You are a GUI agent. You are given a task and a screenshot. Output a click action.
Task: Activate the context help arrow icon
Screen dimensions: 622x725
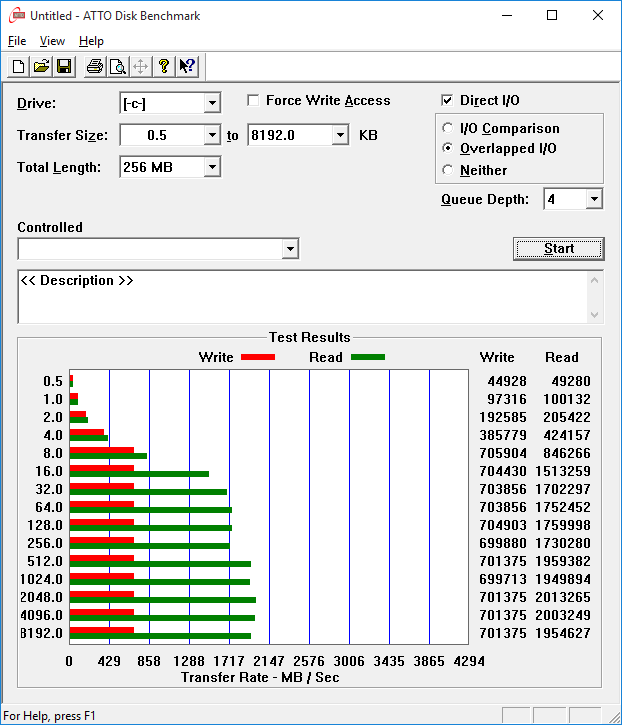tap(187, 67)
